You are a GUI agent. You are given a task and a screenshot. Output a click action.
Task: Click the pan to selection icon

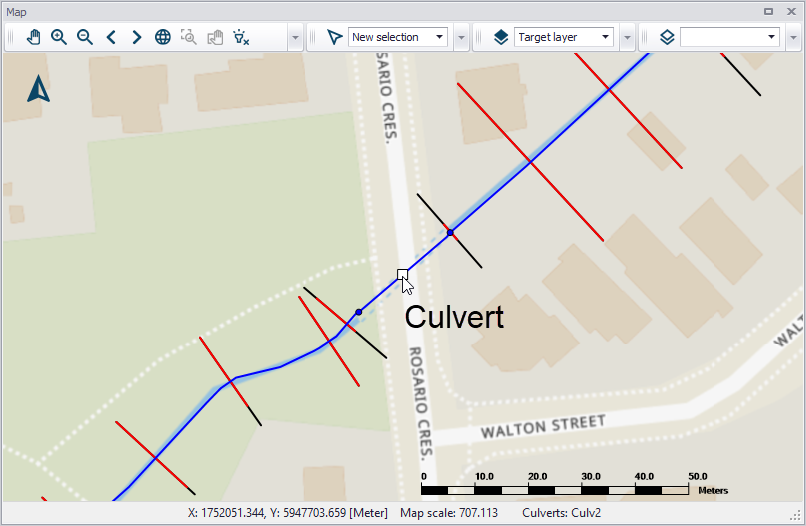tap(215, 37)
